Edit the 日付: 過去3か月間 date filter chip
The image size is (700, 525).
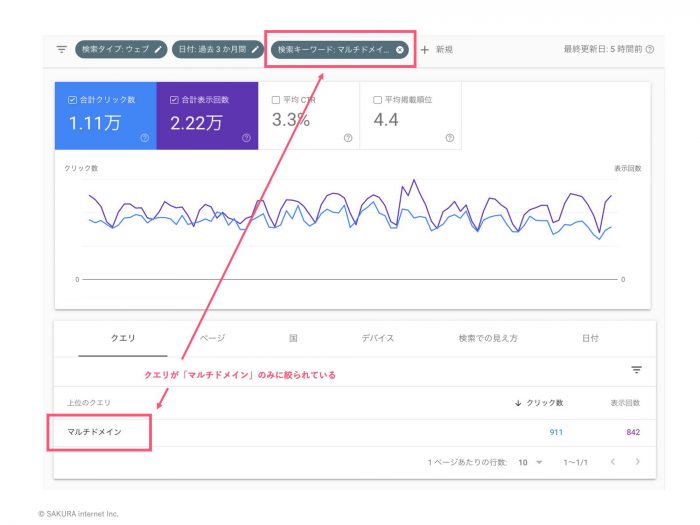click(x=218, y=49)
